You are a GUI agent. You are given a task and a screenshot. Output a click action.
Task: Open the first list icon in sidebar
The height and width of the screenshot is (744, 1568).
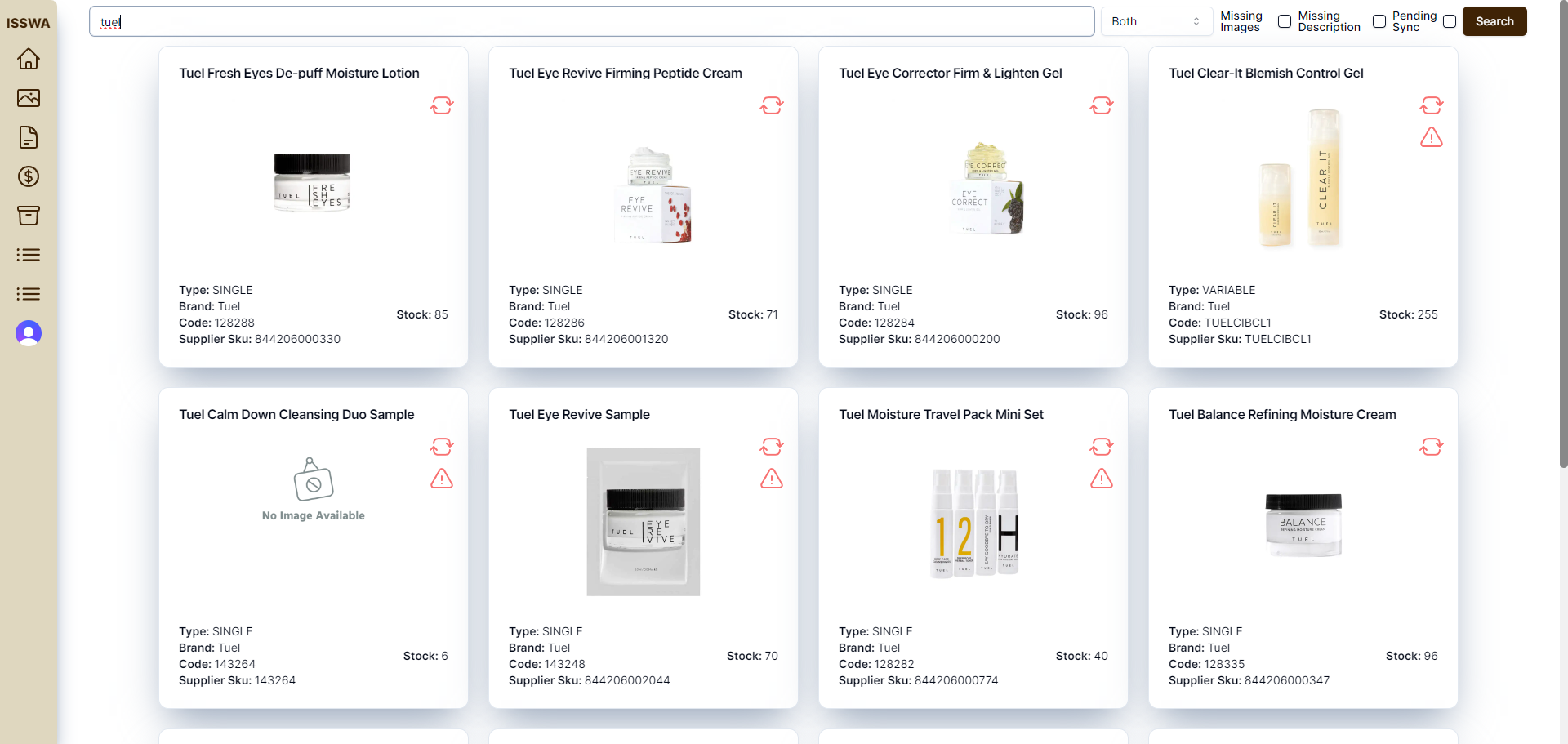coord(29,255)
